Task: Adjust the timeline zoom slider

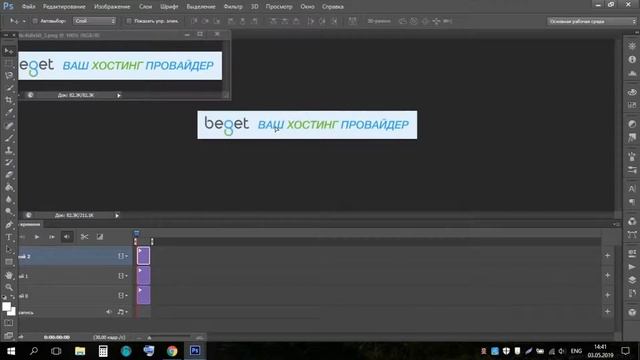Action: point(149,338)
